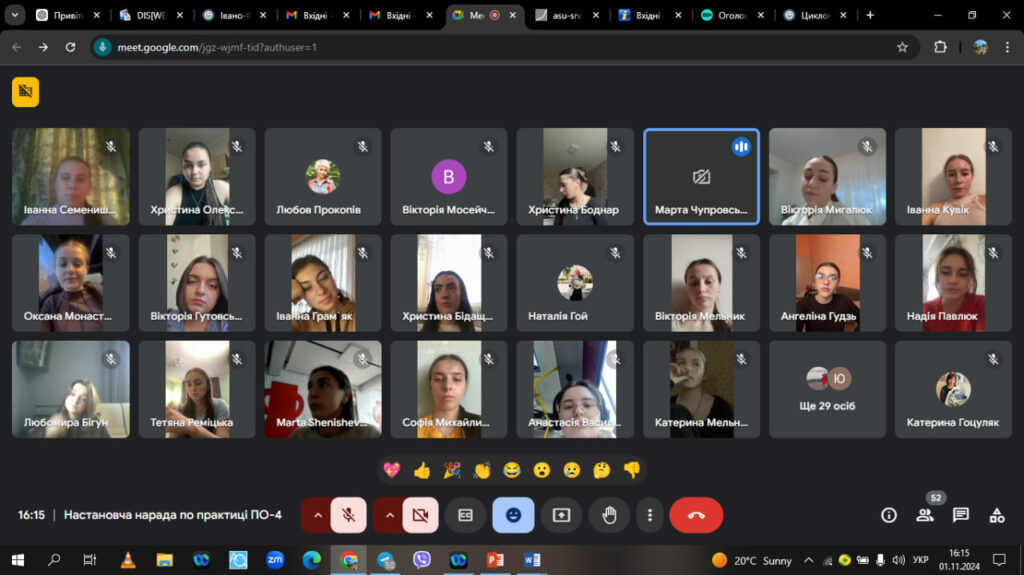Turn on the camera
Viewport: 1024px width, 575px height.
420,515
